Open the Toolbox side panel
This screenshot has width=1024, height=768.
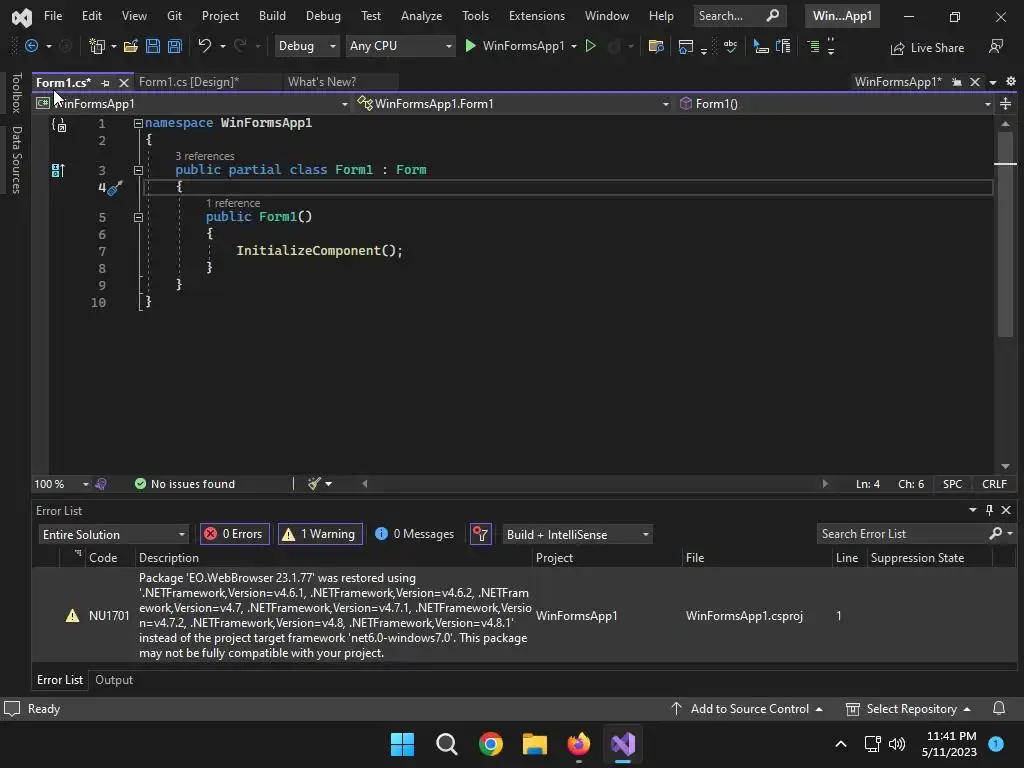[x=17, y=93]
